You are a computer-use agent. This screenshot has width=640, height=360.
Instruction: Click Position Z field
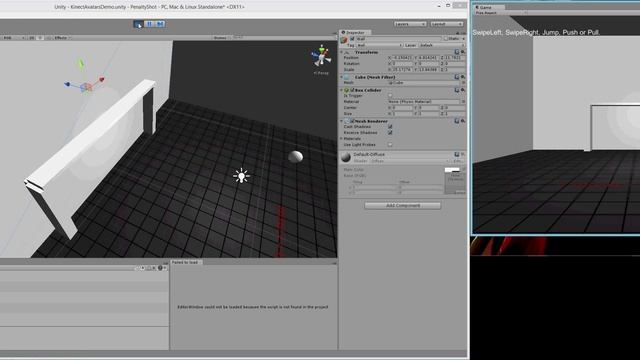[454, 58]
